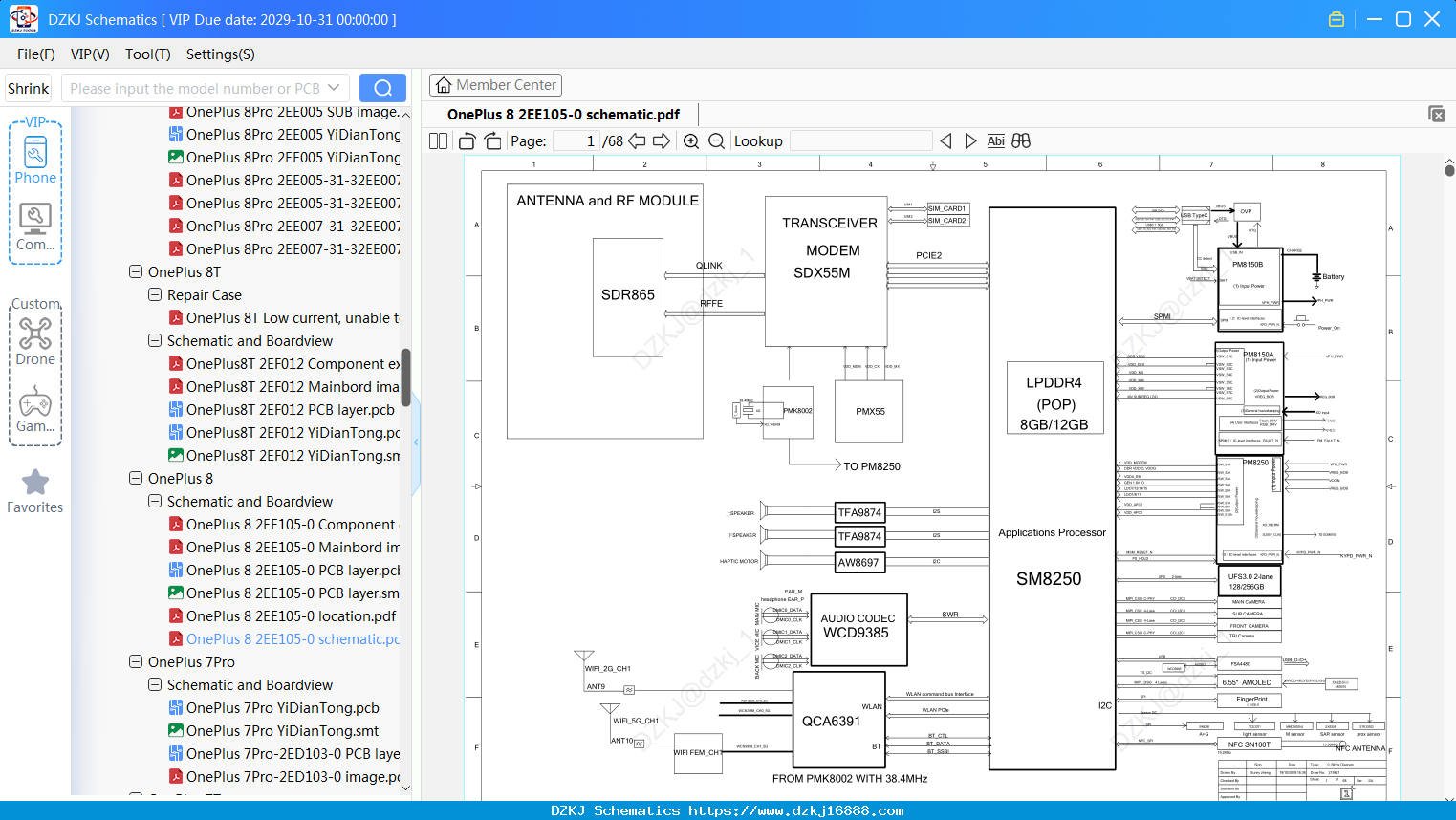Click the tree list vertical scrollbar thumb
The height and width of the screenshot is (820, 1456).
click(405, 377)
